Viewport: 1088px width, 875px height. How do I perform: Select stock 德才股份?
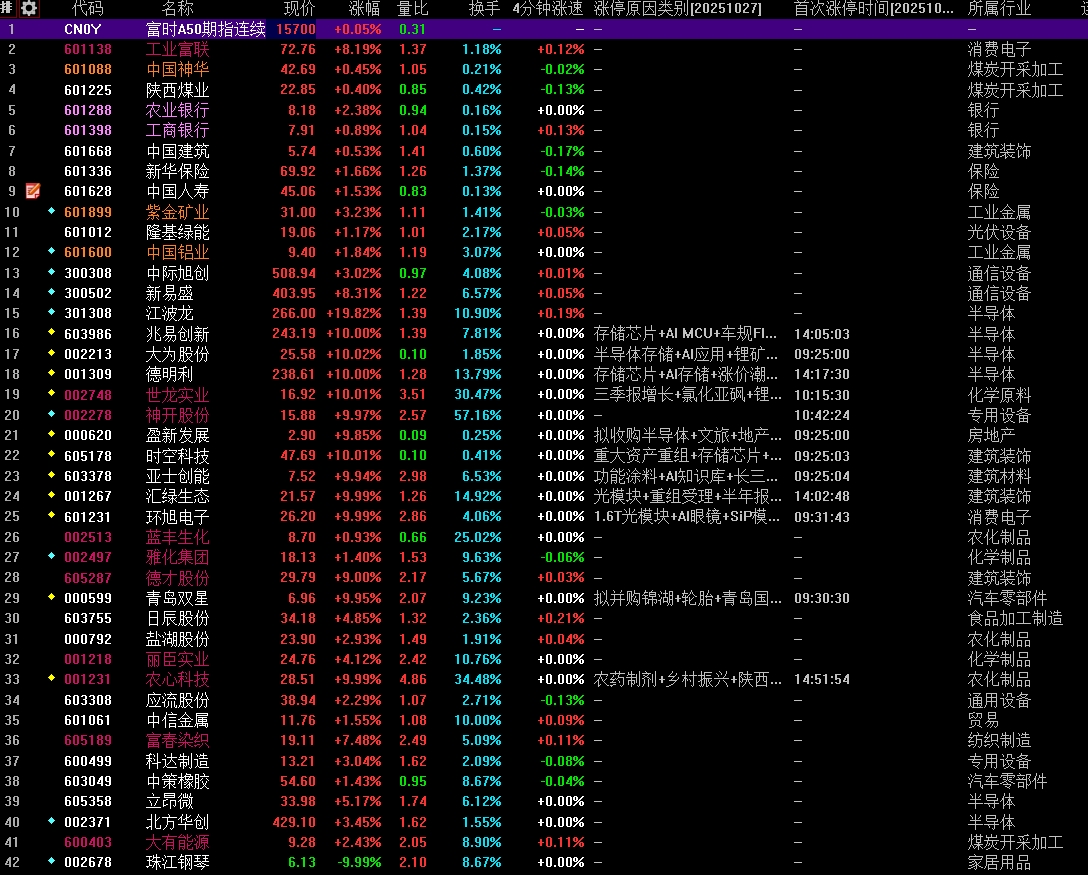click(x=178, y=578)
